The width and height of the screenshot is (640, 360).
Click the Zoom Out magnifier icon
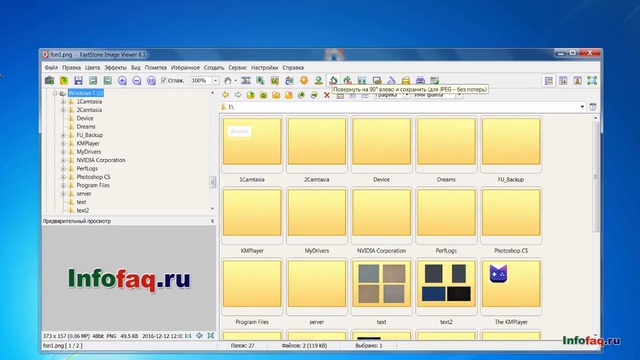click(137, 80)
